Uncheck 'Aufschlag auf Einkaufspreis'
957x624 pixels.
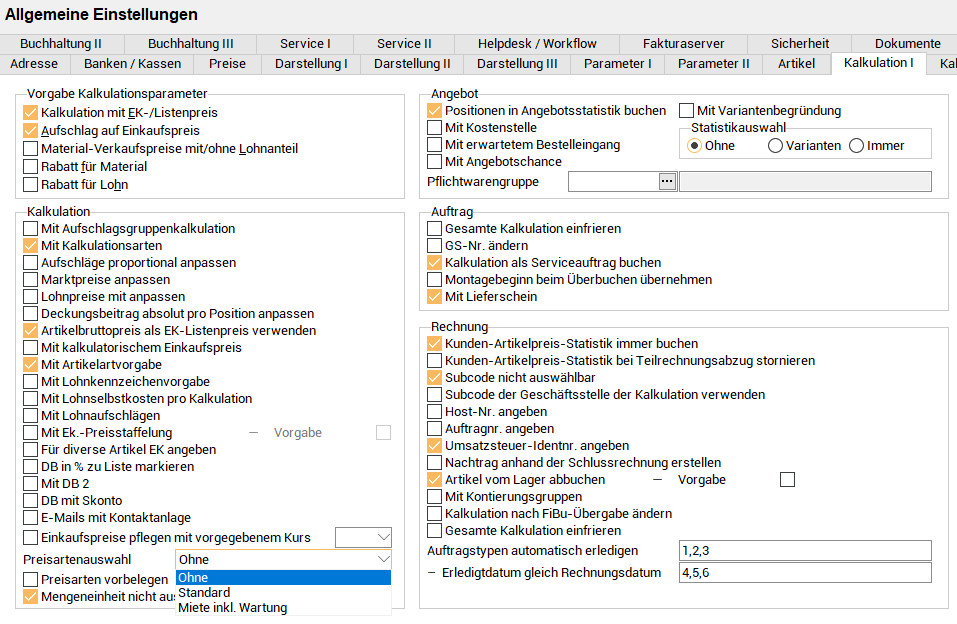(31, 131)
